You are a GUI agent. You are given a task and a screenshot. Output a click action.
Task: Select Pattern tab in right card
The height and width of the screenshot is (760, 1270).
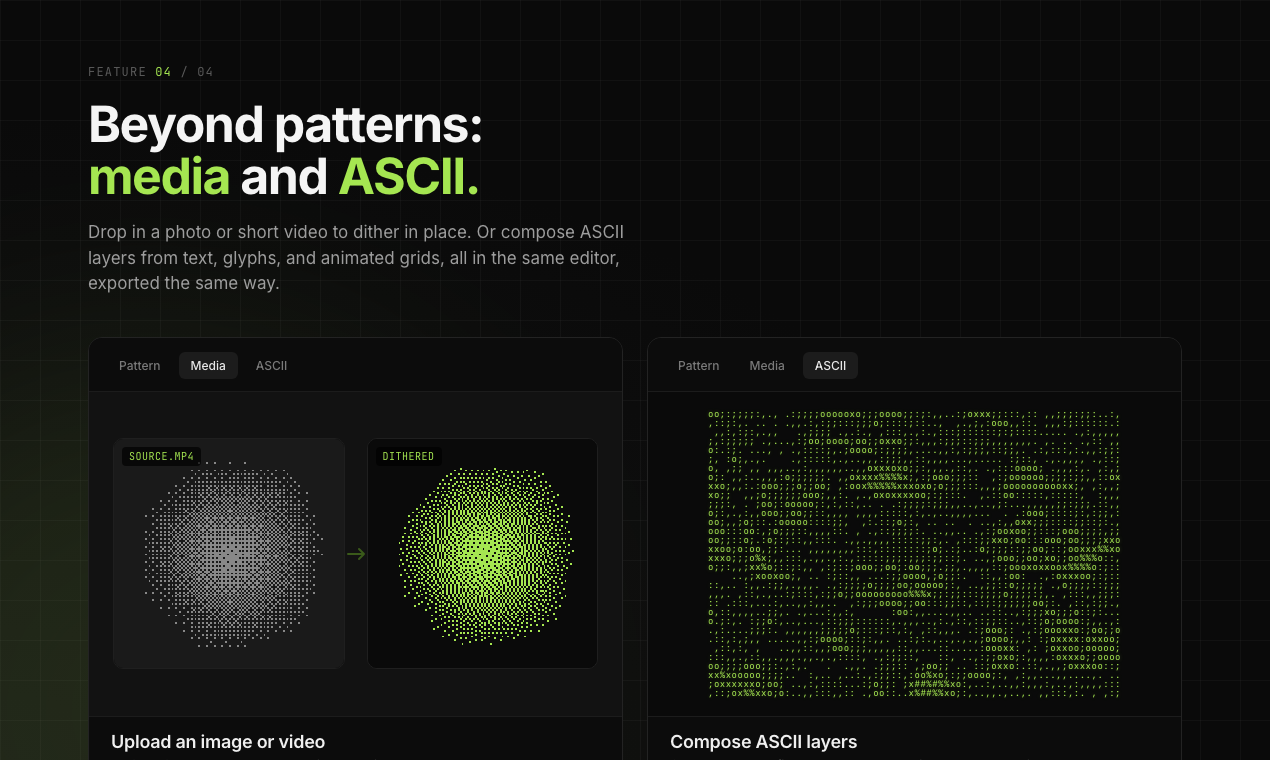point(698,366)
